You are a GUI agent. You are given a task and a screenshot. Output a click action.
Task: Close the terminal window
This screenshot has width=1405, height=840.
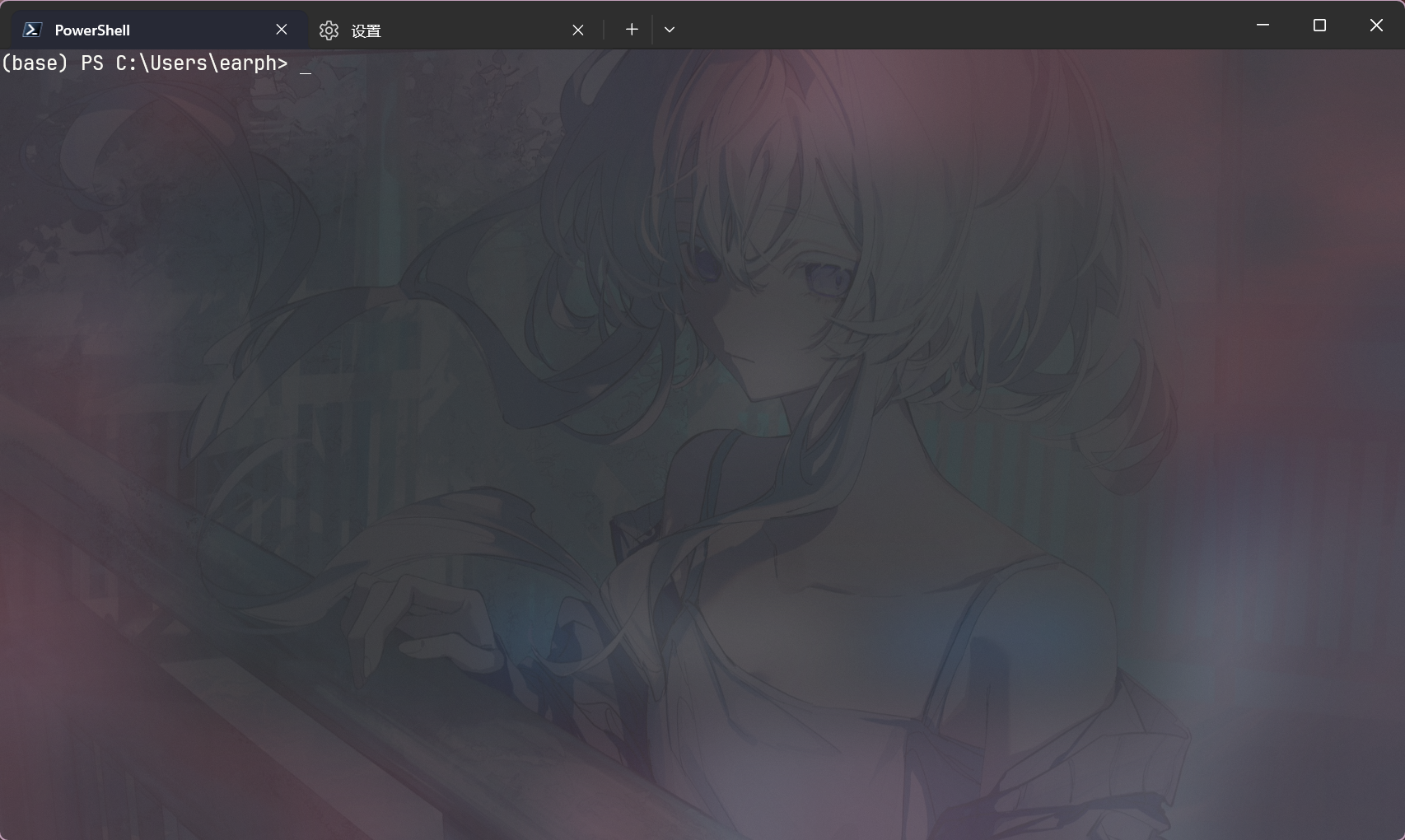tap(1376, 26)
